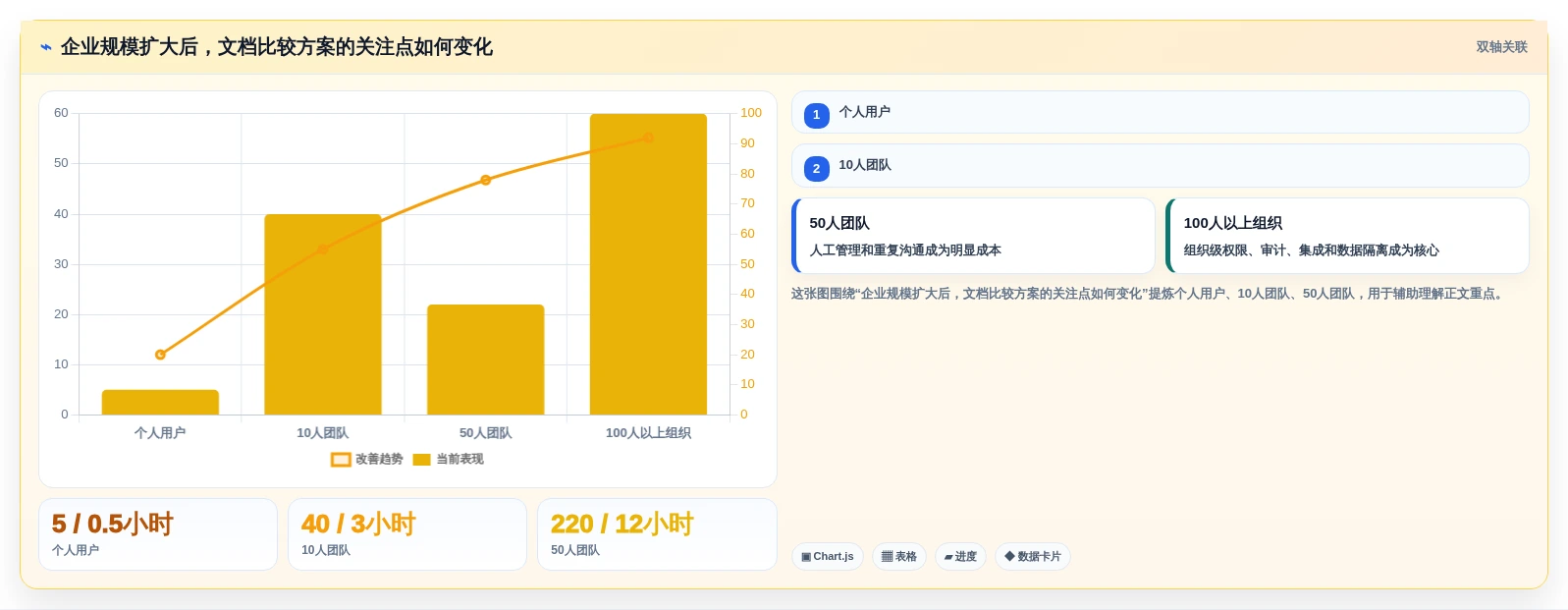Click the blue lightning icon beside the title
This screenshot has height=610, width=1568.
tap(46, 47)
